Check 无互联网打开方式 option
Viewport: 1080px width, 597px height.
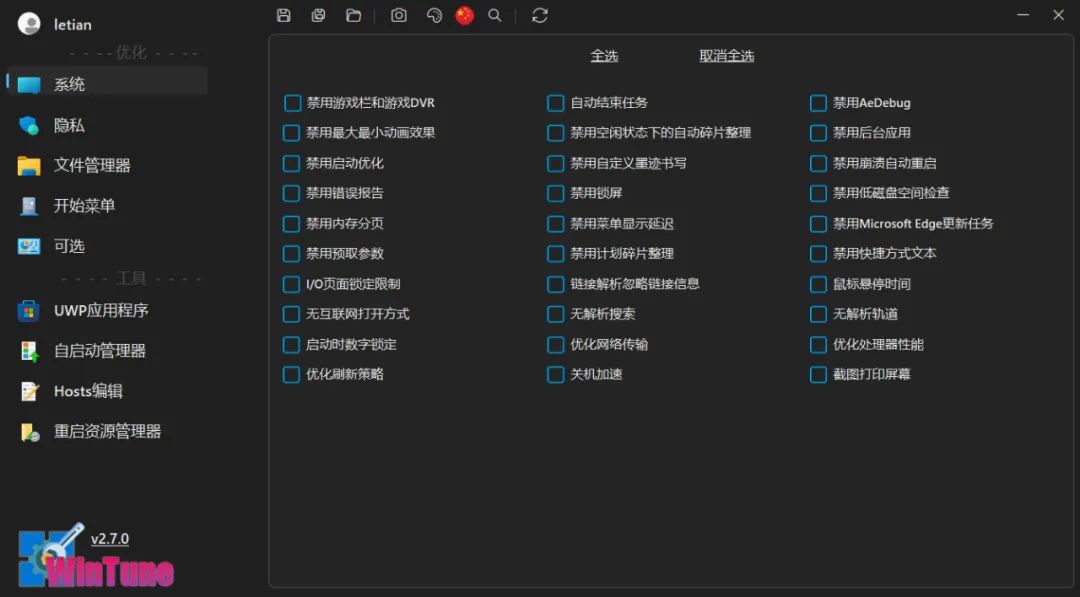point(292,314)
